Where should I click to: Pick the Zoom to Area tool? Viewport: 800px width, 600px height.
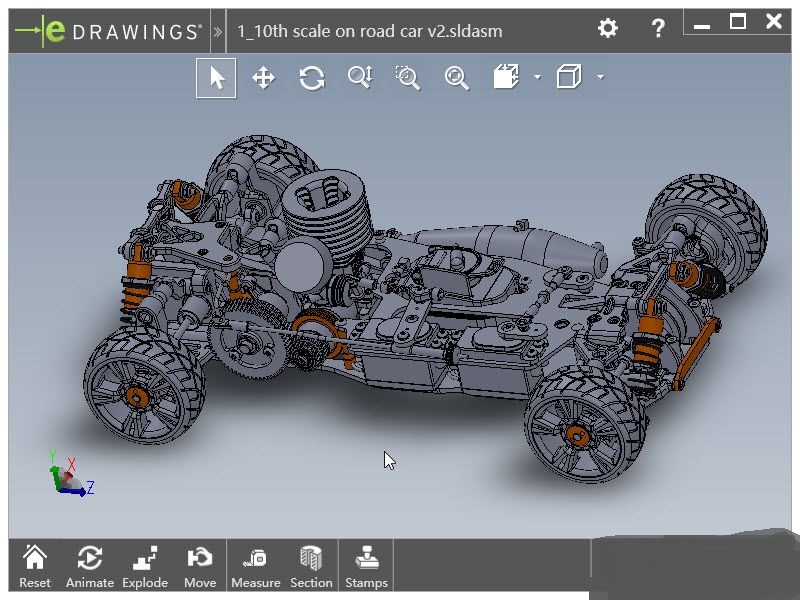point(408,78)
